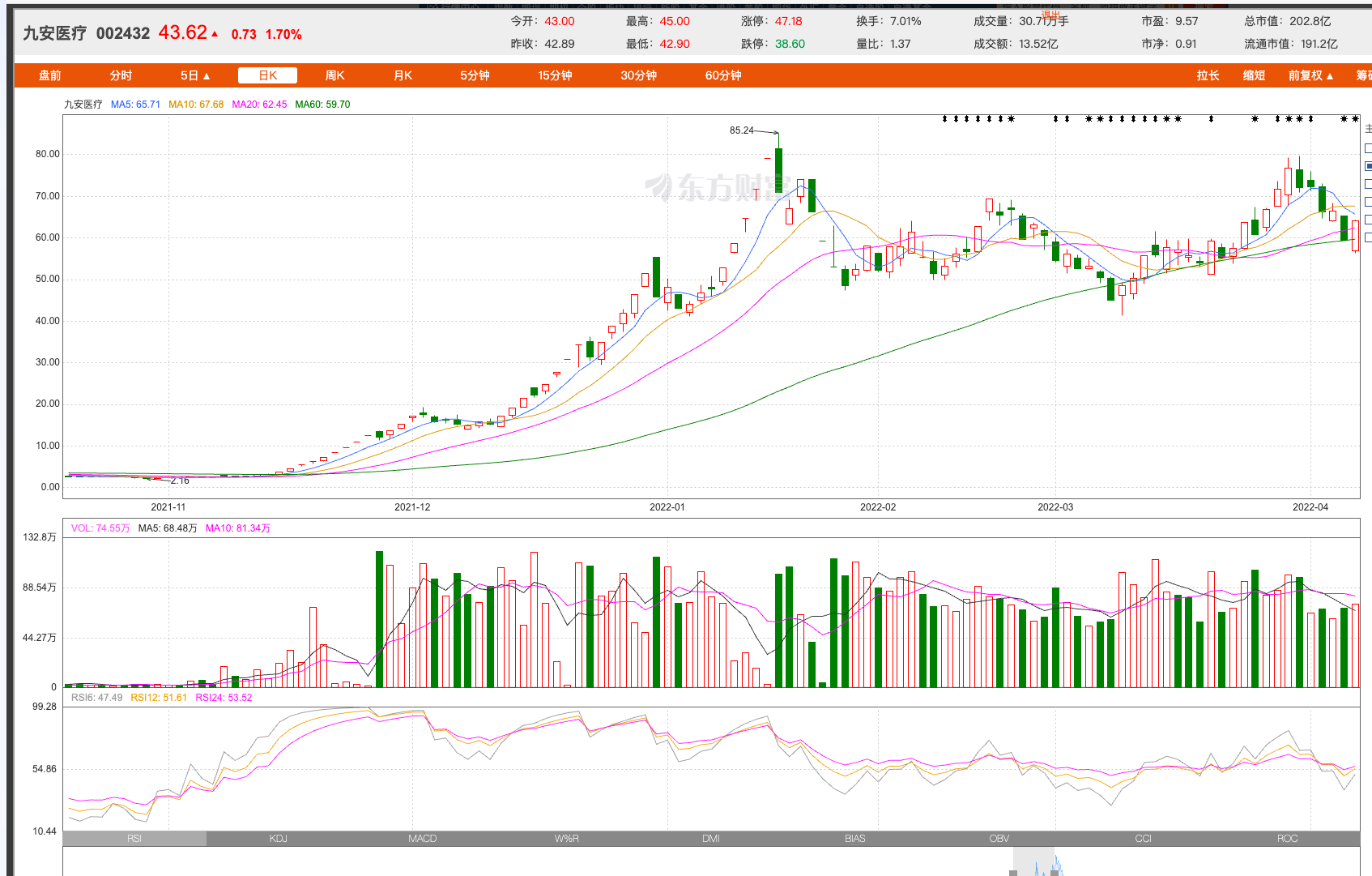
Task: Click the 'RSI12: 51.61' legend
Action: point(159,698)
